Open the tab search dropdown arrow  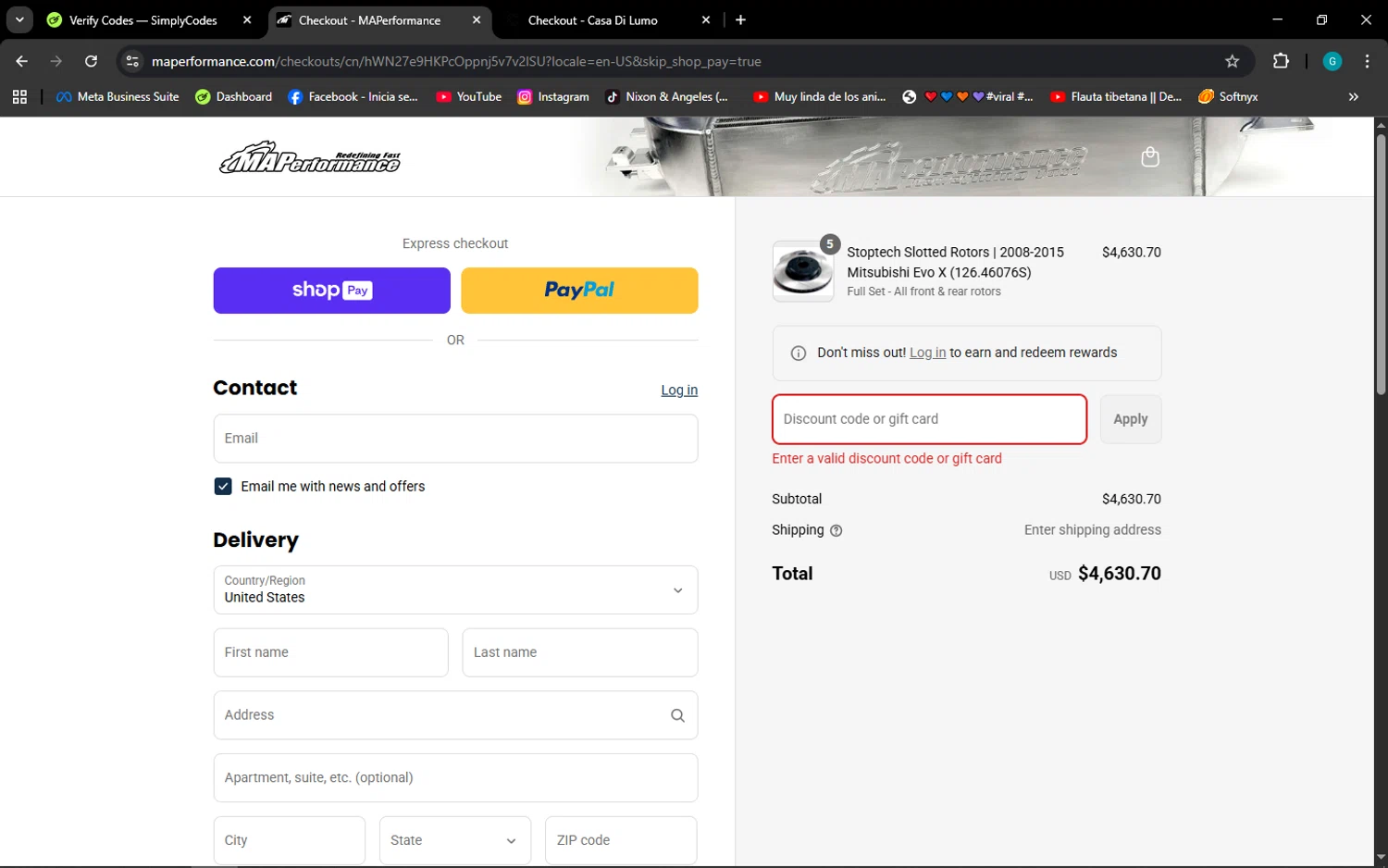point(19,19)
